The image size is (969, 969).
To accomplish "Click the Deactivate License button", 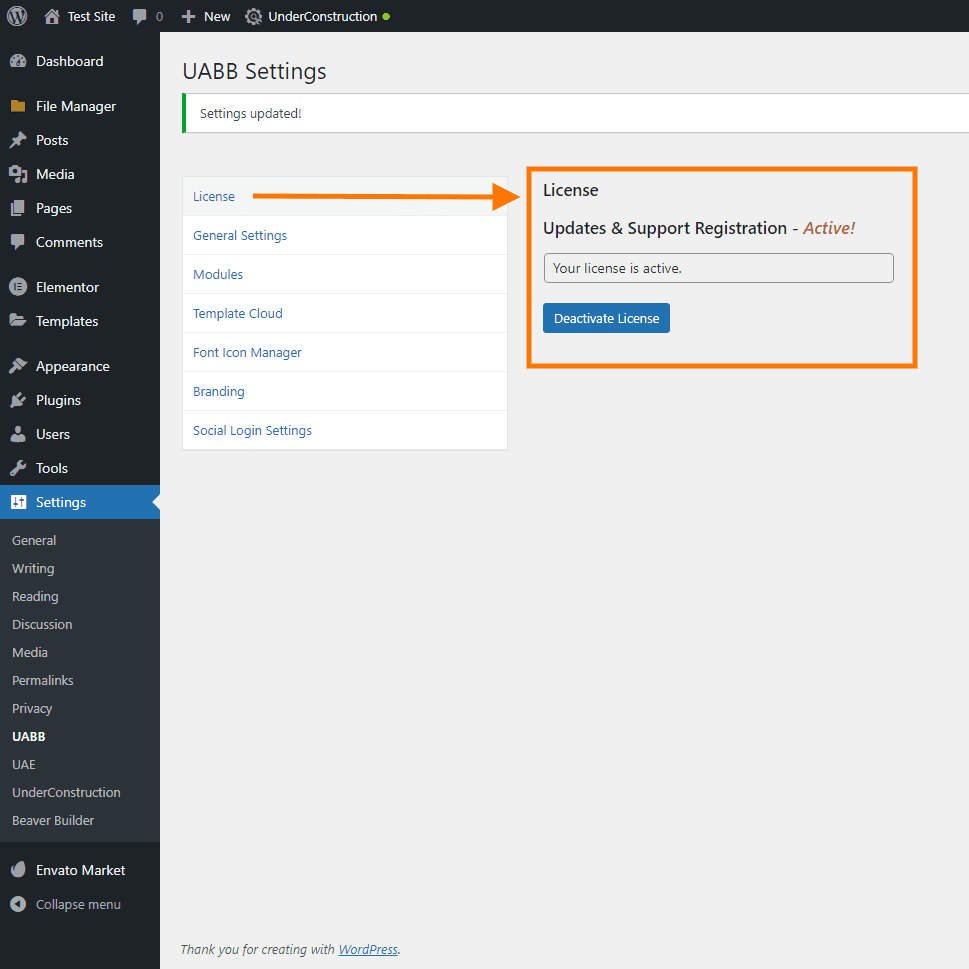I will [606, 318].
